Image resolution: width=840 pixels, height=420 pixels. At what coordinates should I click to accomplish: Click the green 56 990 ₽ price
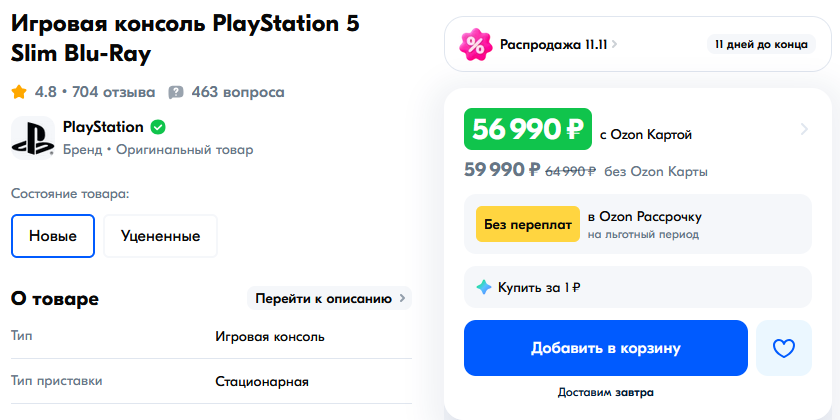tap(528, 129)
